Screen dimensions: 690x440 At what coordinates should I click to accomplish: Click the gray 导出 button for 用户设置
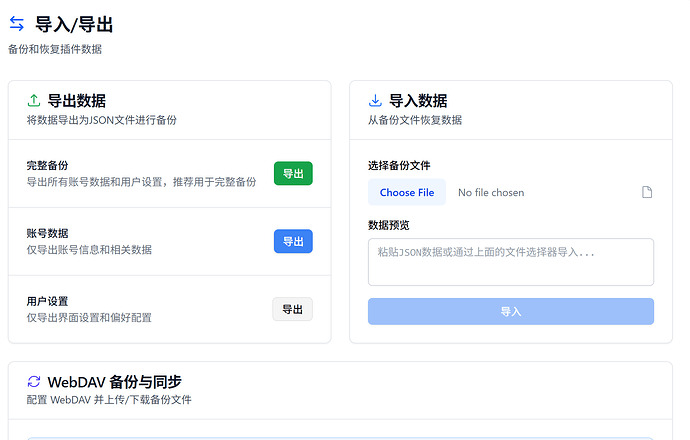point(293,309)
